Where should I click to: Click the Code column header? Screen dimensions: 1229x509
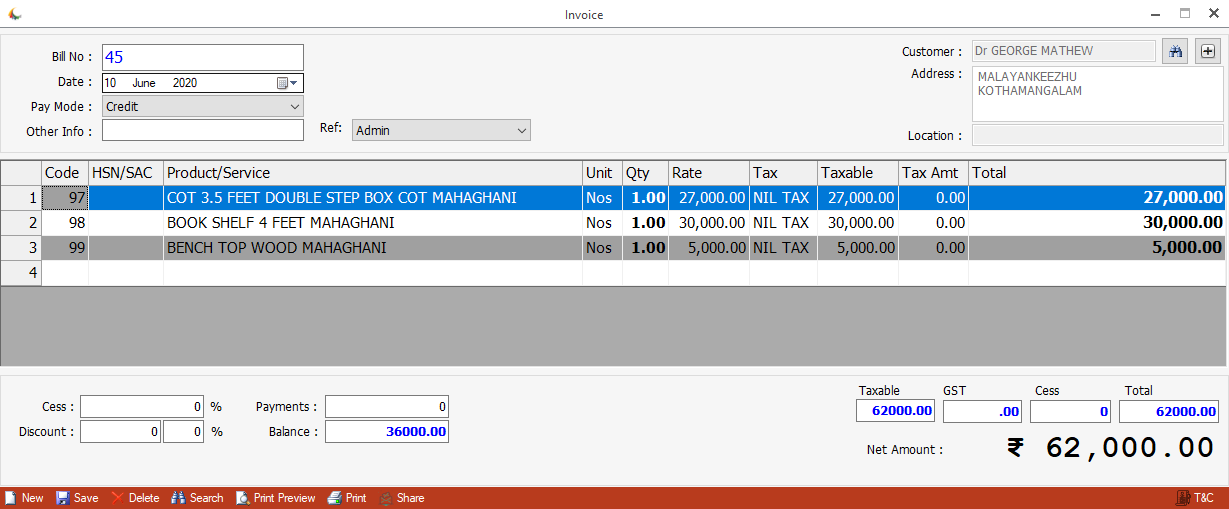pos(65,173)
